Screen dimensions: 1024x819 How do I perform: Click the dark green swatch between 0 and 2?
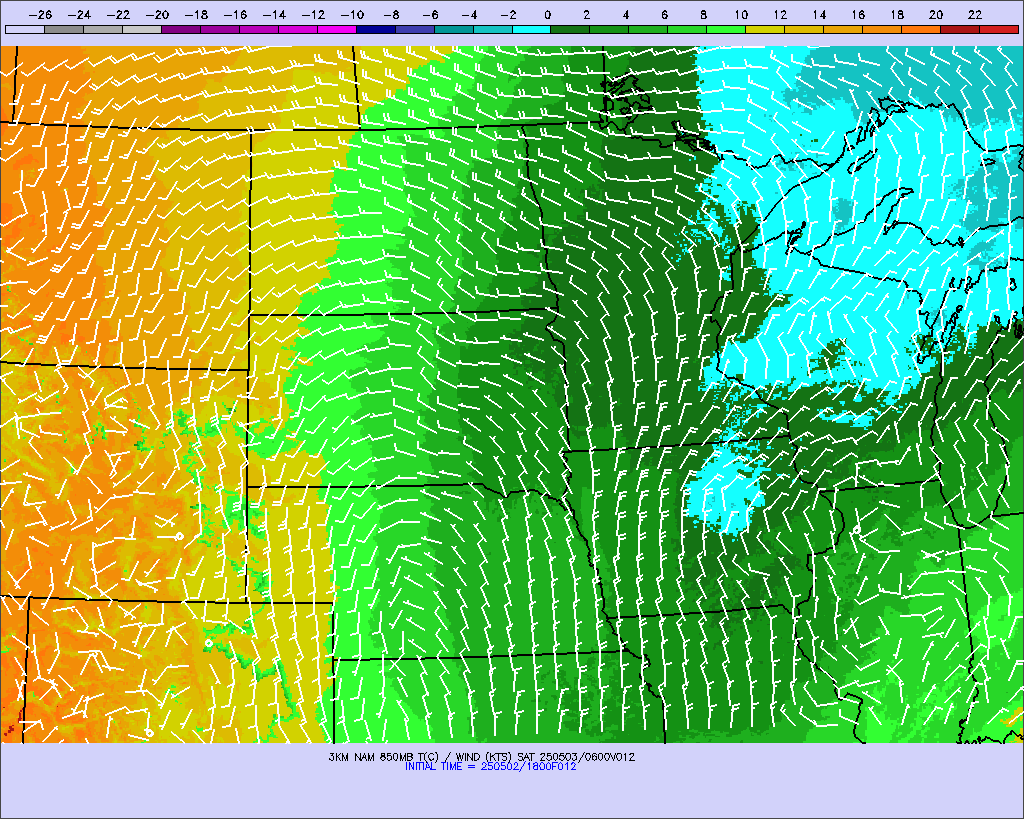pyautogui.click(x=570, y=29)
